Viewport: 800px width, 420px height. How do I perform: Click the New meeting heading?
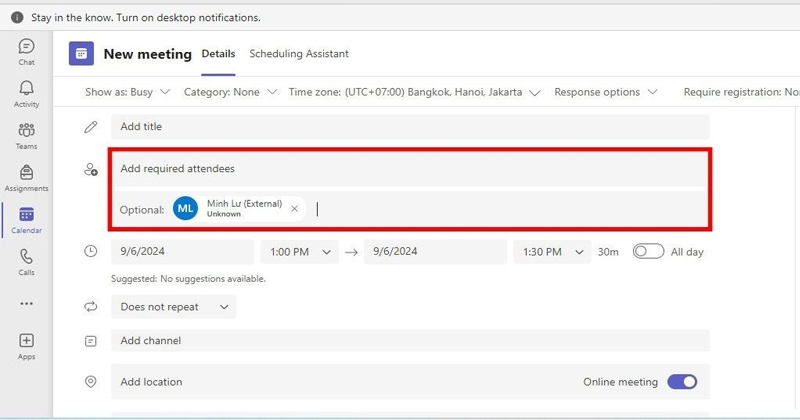pos(147,54)
